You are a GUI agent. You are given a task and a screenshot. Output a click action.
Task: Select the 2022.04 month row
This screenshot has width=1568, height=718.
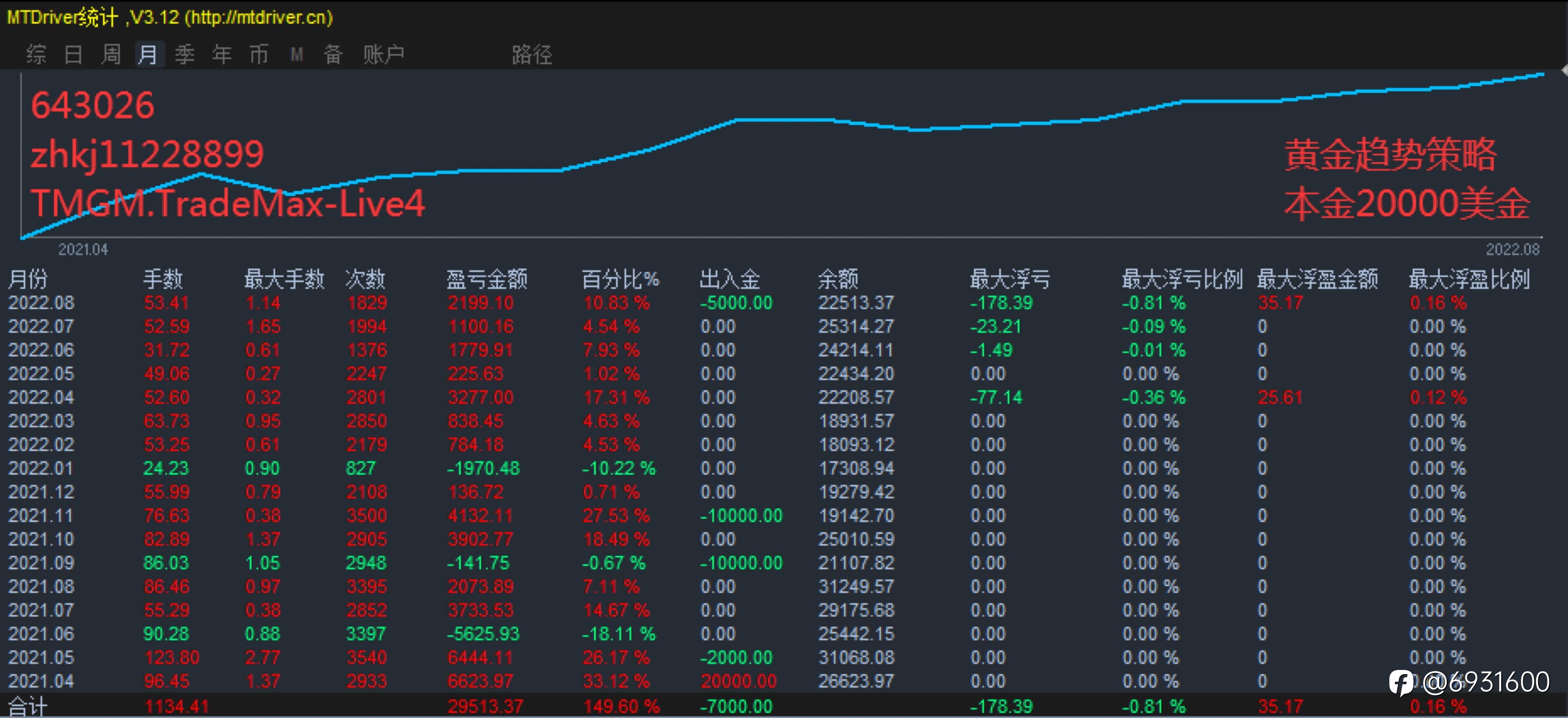click(784, 397)
